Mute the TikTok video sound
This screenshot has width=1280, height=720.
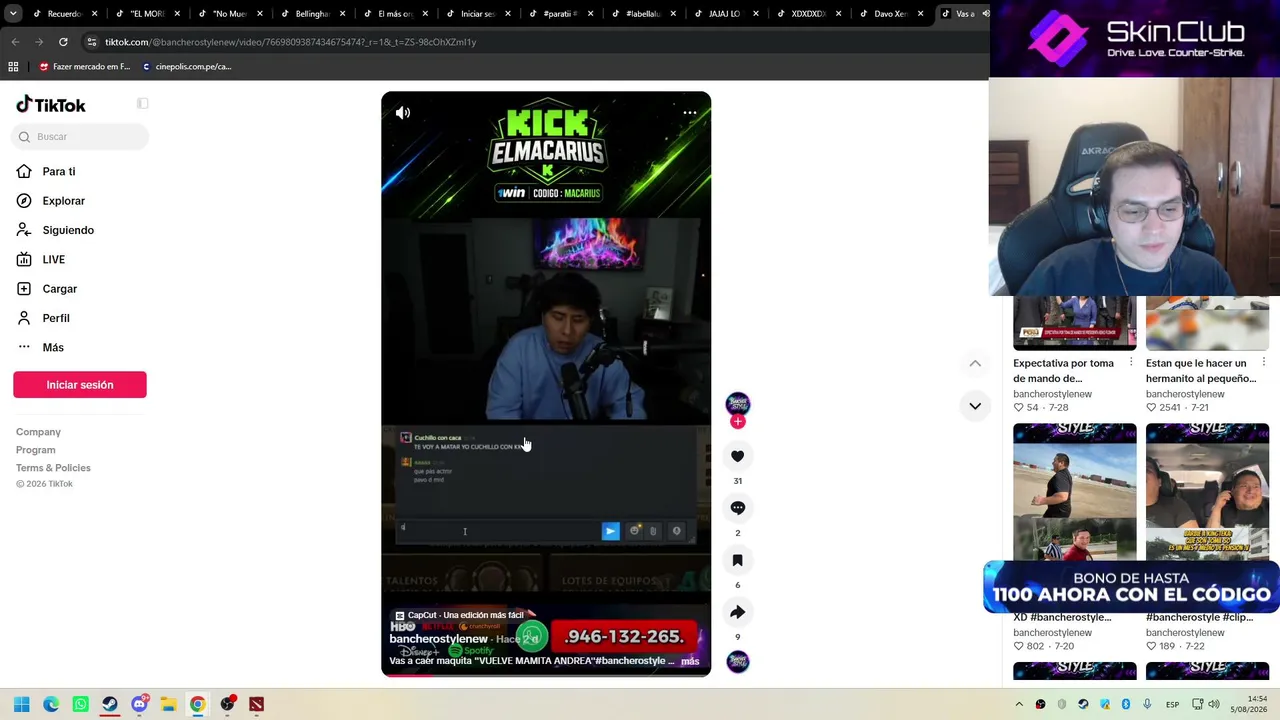403,113
